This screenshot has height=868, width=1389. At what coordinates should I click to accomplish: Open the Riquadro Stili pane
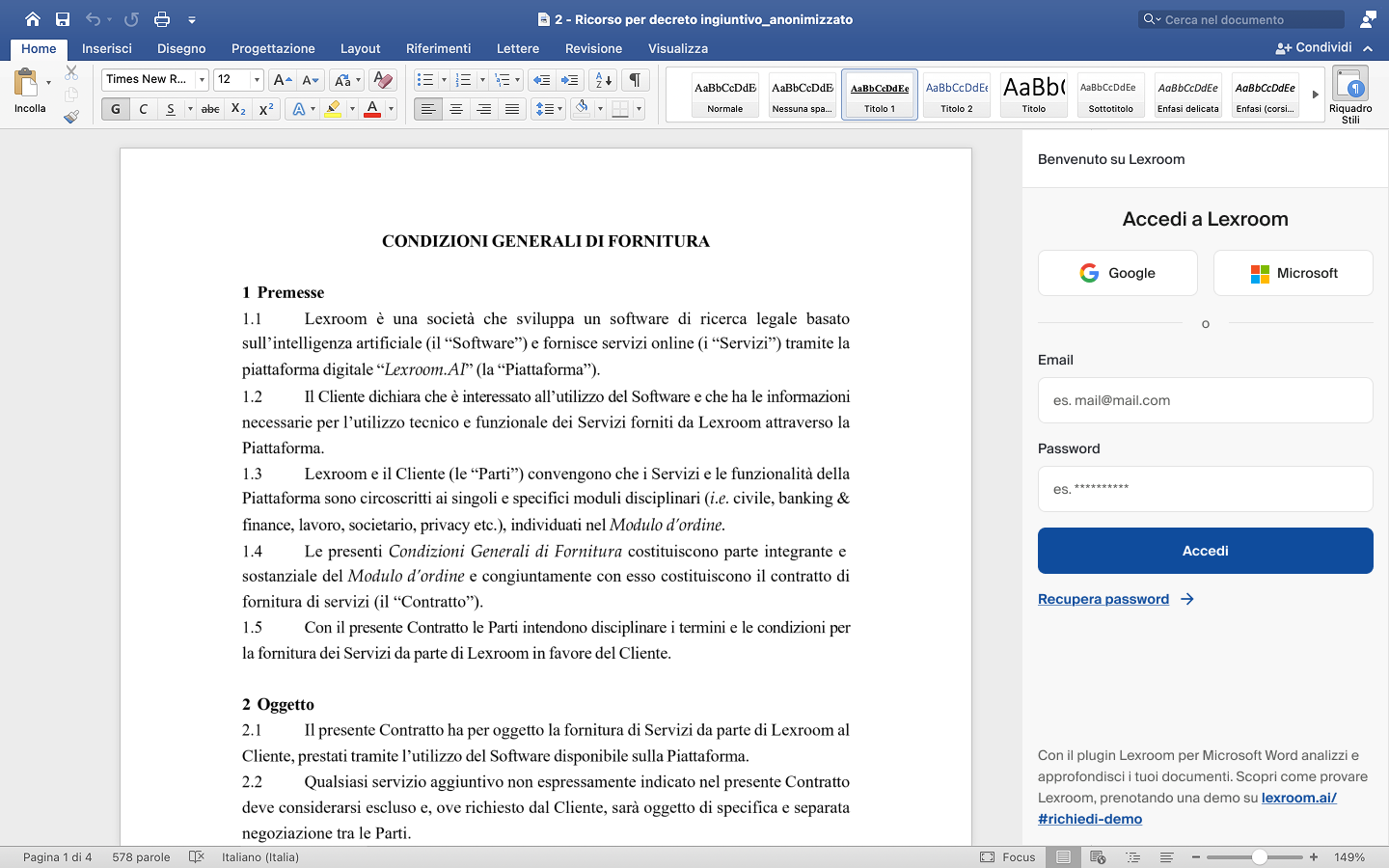click(1350, 95)
